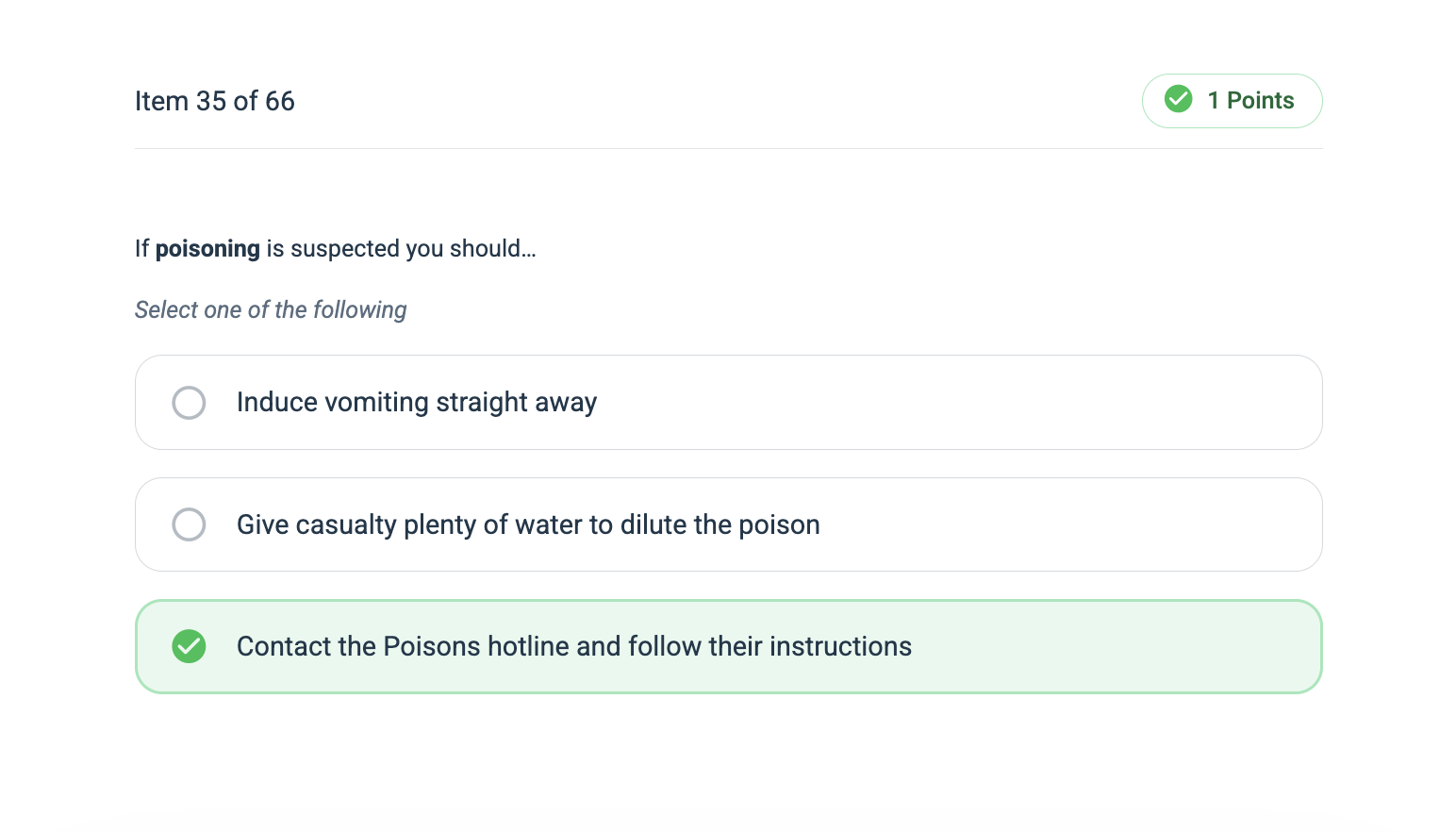Click "Select one of the following" instruction text
Viewport: 1456px width, 832px height.
click(271, 310)
